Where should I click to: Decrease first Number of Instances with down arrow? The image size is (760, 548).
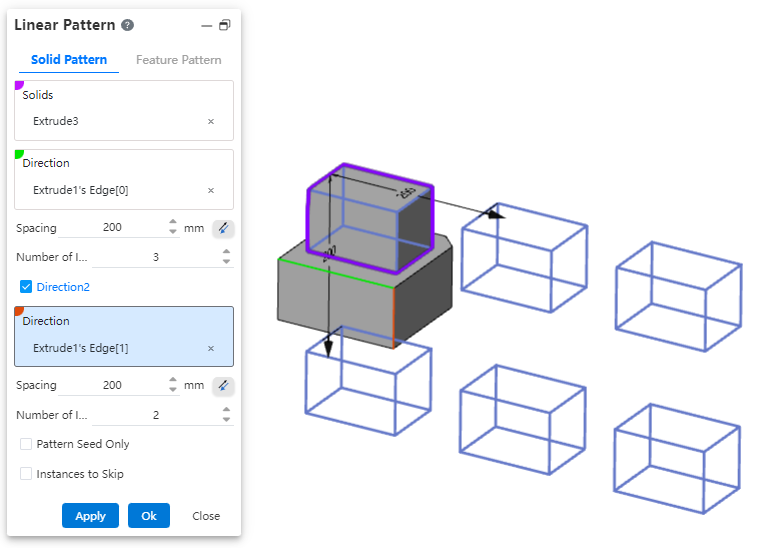[226, 262]
